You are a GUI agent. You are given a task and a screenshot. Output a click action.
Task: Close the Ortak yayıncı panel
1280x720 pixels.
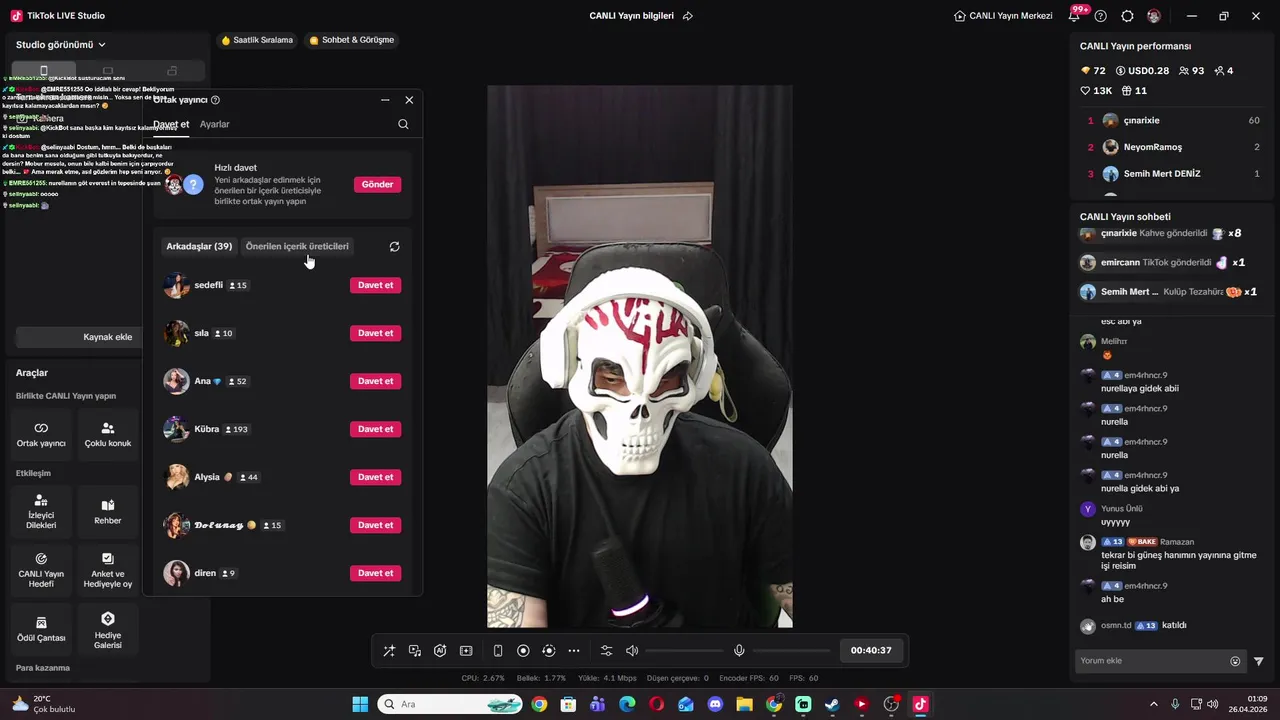[x=409, y=100]
